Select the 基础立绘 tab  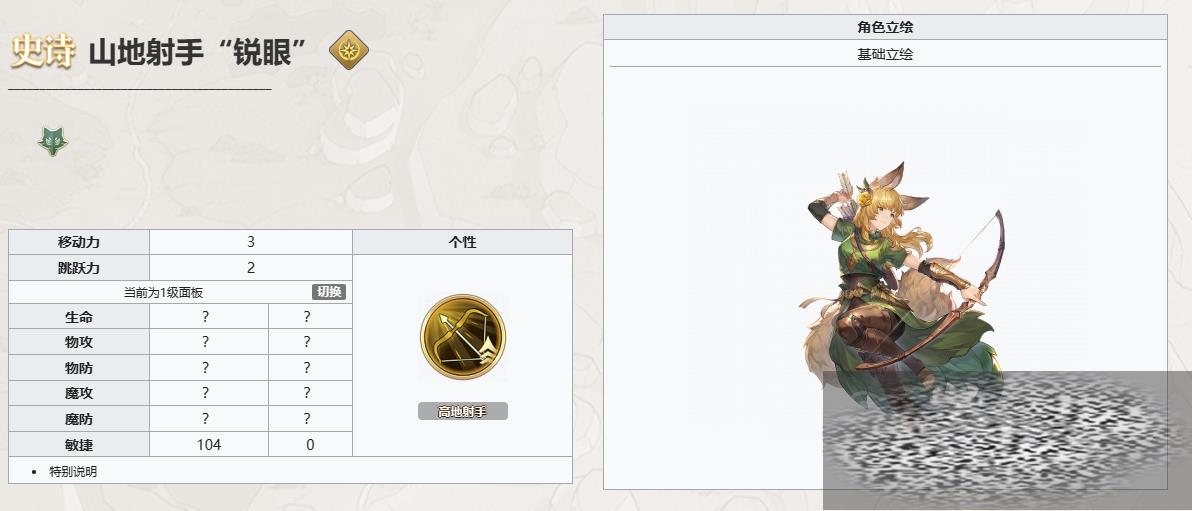click(x=885, y=54)
